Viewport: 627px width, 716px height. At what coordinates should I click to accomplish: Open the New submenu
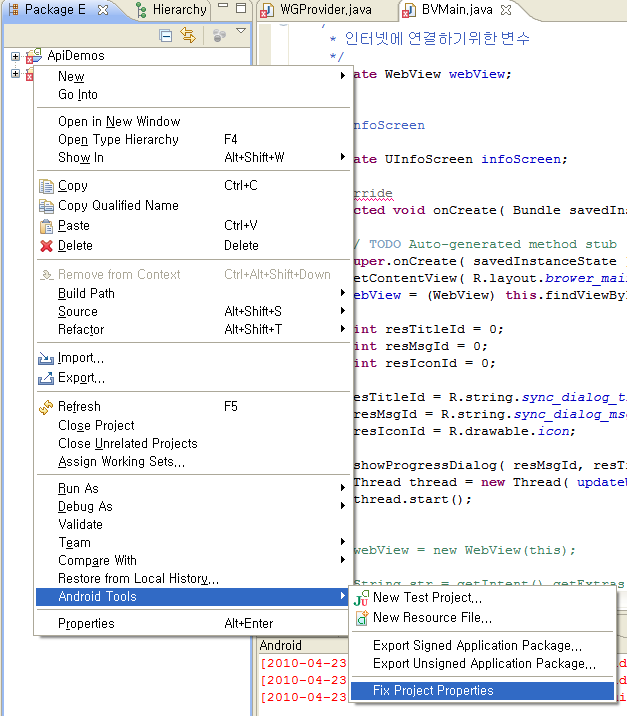[x=193, y=76]
